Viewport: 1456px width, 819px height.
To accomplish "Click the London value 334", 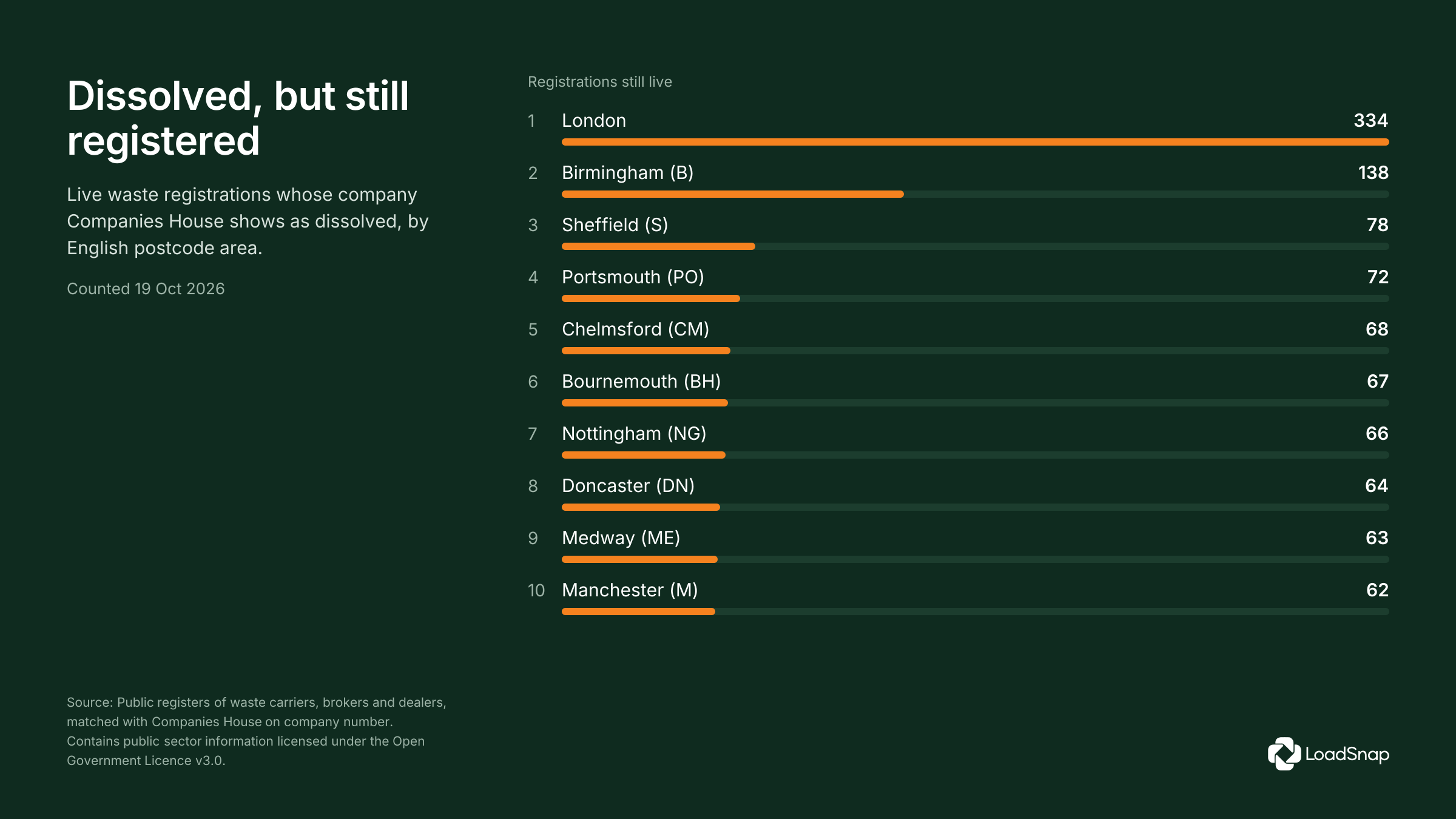I will pyautogui.click(x=1371, y=121).
